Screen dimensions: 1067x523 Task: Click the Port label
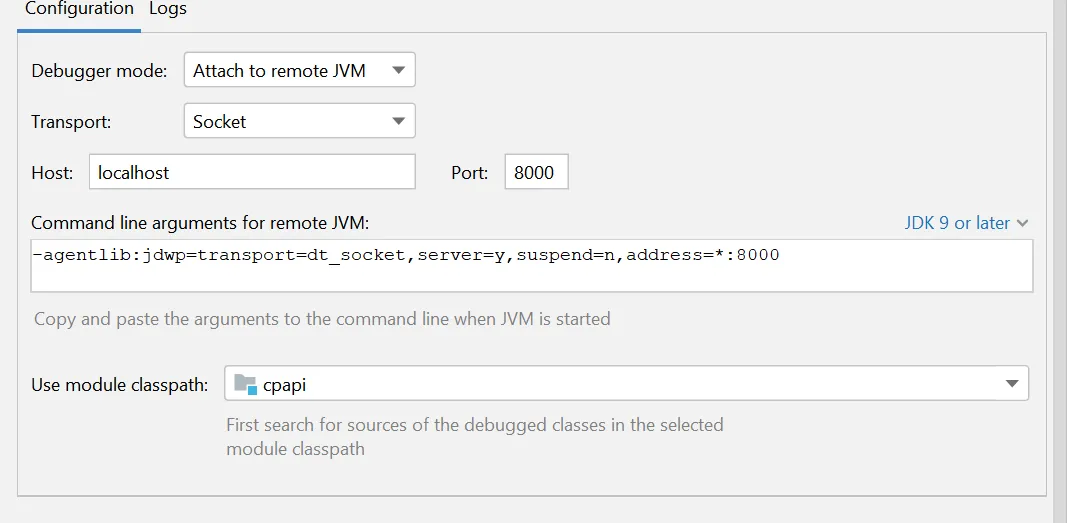[470, 172]
